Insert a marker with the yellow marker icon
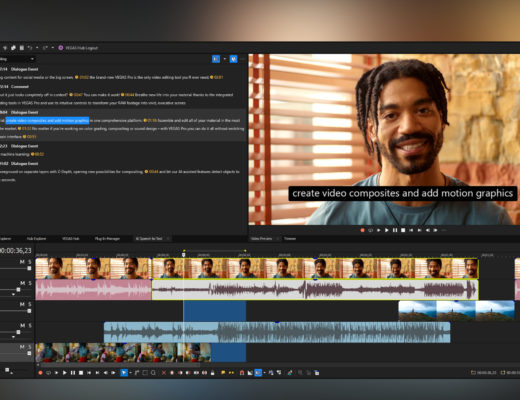This screenshot has width=520, height=400. (x=223, y=373)
